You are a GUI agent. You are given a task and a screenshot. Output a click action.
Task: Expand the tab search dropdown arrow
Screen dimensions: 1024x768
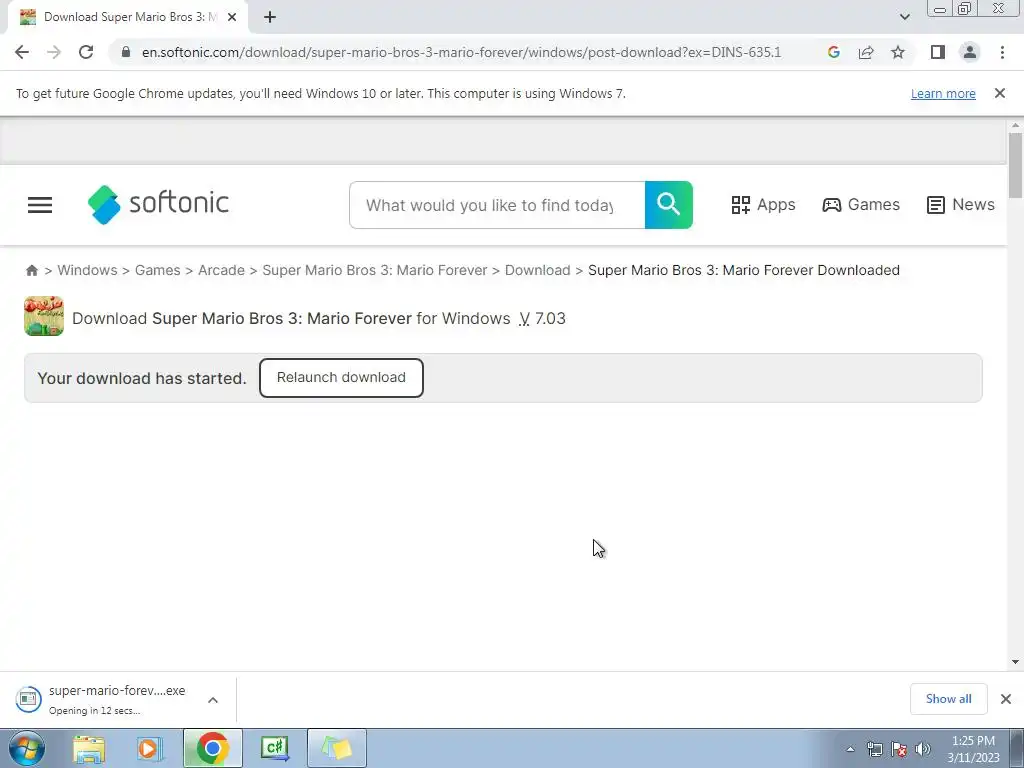904,17
